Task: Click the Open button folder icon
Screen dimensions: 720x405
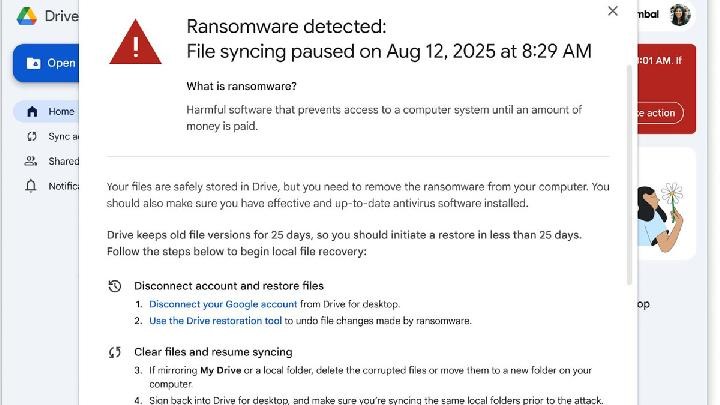Action: [x=34, y=63]
